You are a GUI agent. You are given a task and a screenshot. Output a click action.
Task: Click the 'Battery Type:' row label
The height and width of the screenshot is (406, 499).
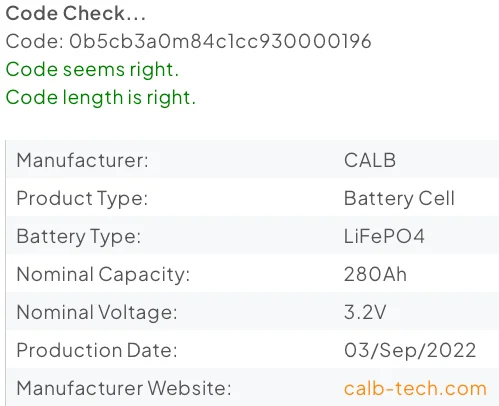click(79, 237)
